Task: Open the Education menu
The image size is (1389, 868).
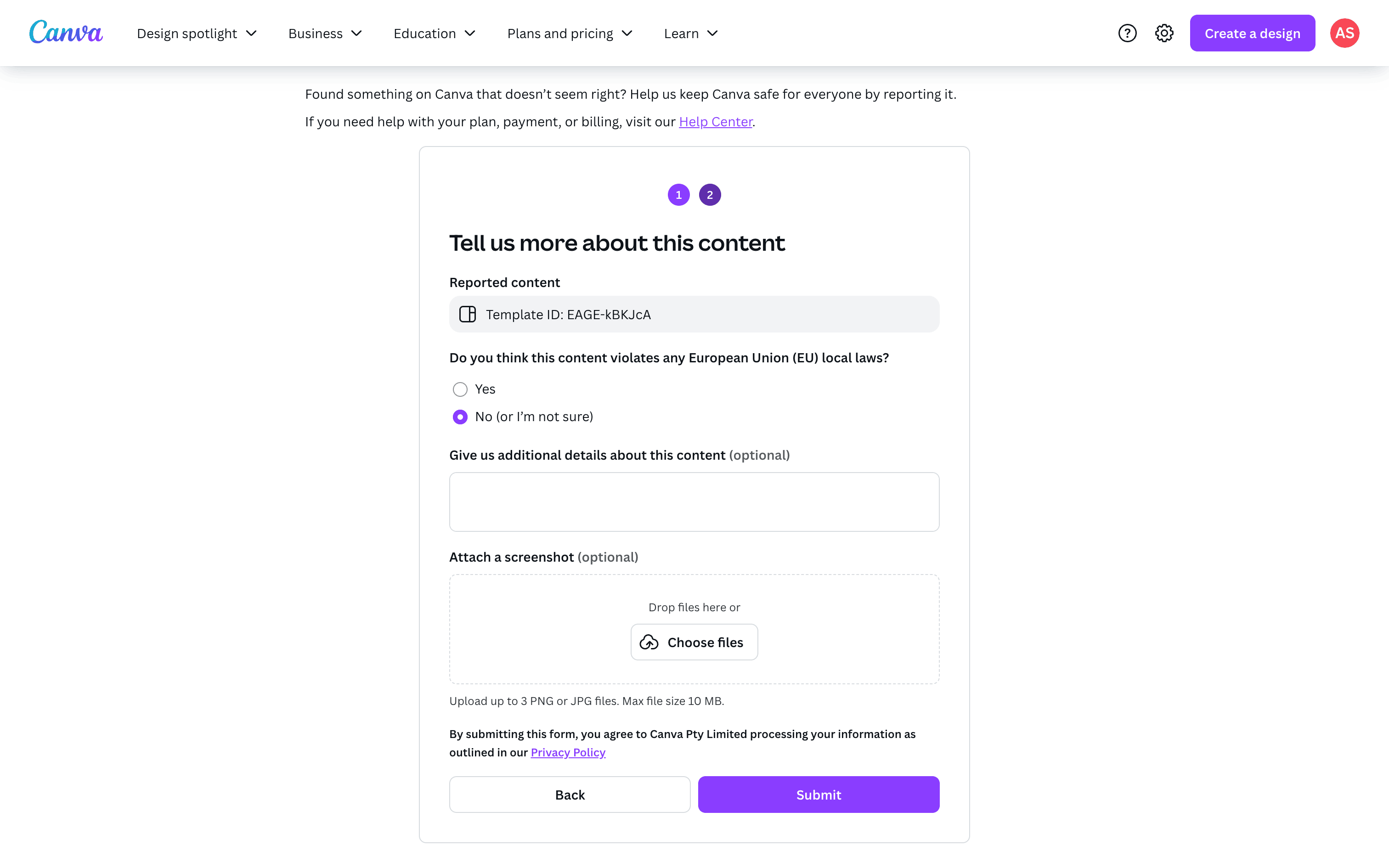Action: pyautogui.click(x=435, y=34)
